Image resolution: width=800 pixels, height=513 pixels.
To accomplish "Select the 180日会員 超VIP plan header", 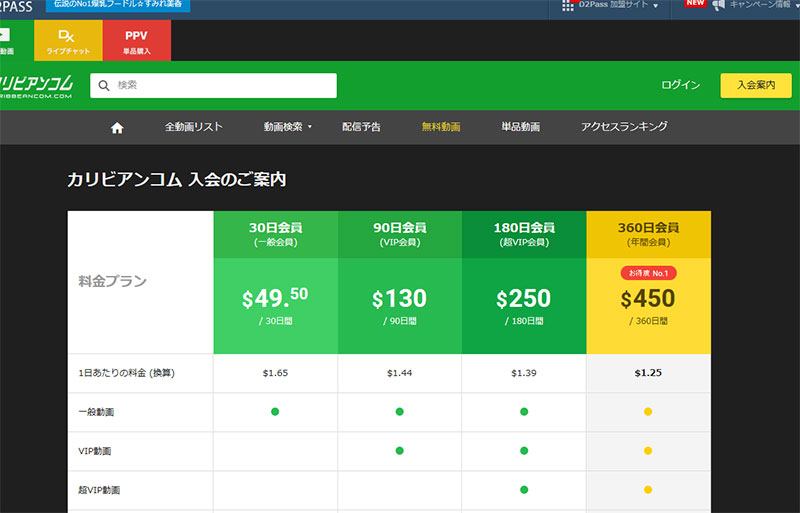I will click(524, 234).
